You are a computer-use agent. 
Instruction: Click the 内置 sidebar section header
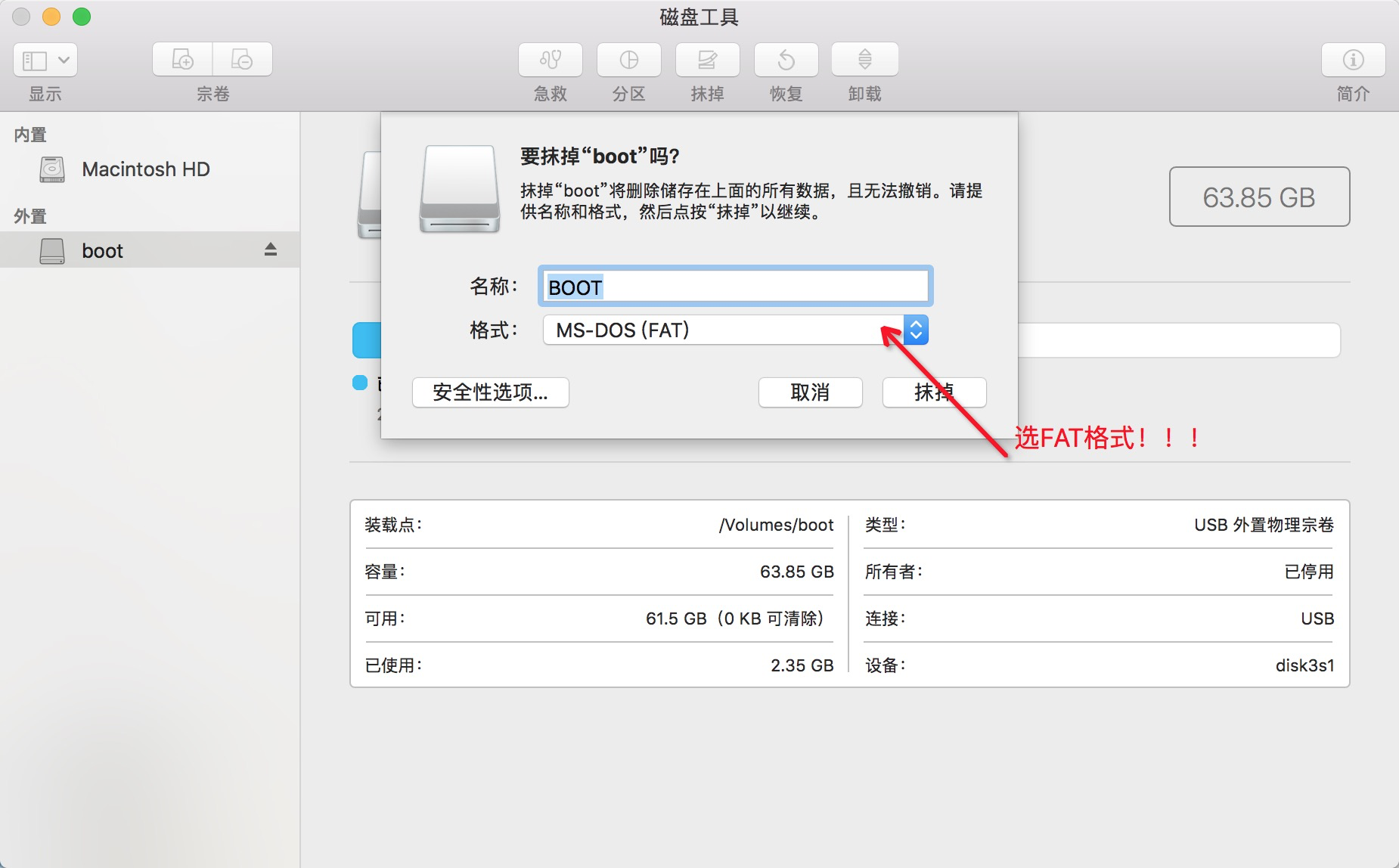click(30, 135)
